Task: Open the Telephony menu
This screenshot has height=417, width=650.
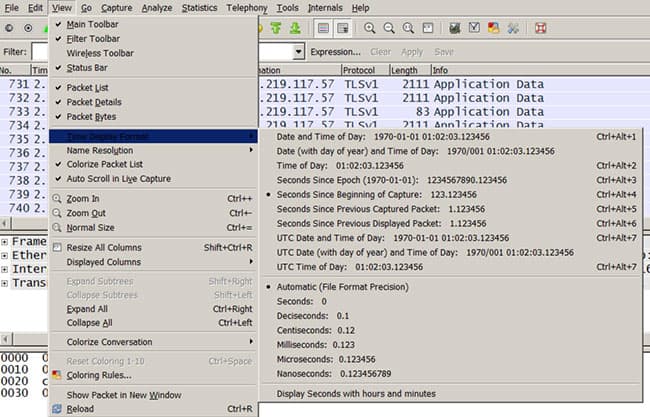Action: tap(247, 8)
